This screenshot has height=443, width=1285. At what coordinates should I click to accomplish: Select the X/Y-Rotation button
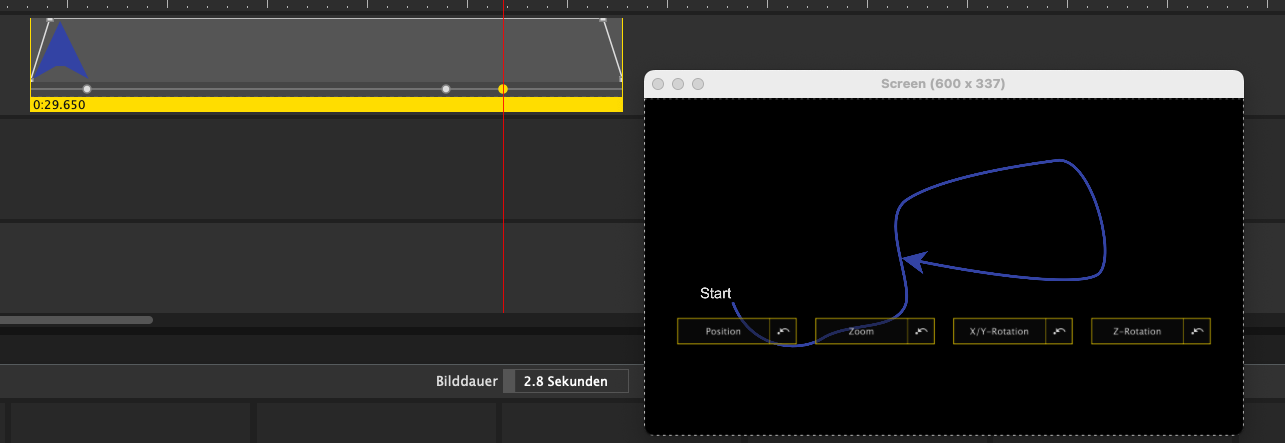[x=999, y=331]
